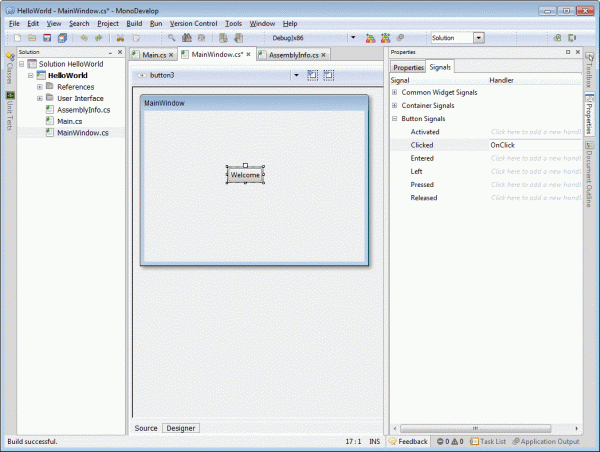
Task: Click second dashed selection icon in designer bar
Action: pos(328,75)
